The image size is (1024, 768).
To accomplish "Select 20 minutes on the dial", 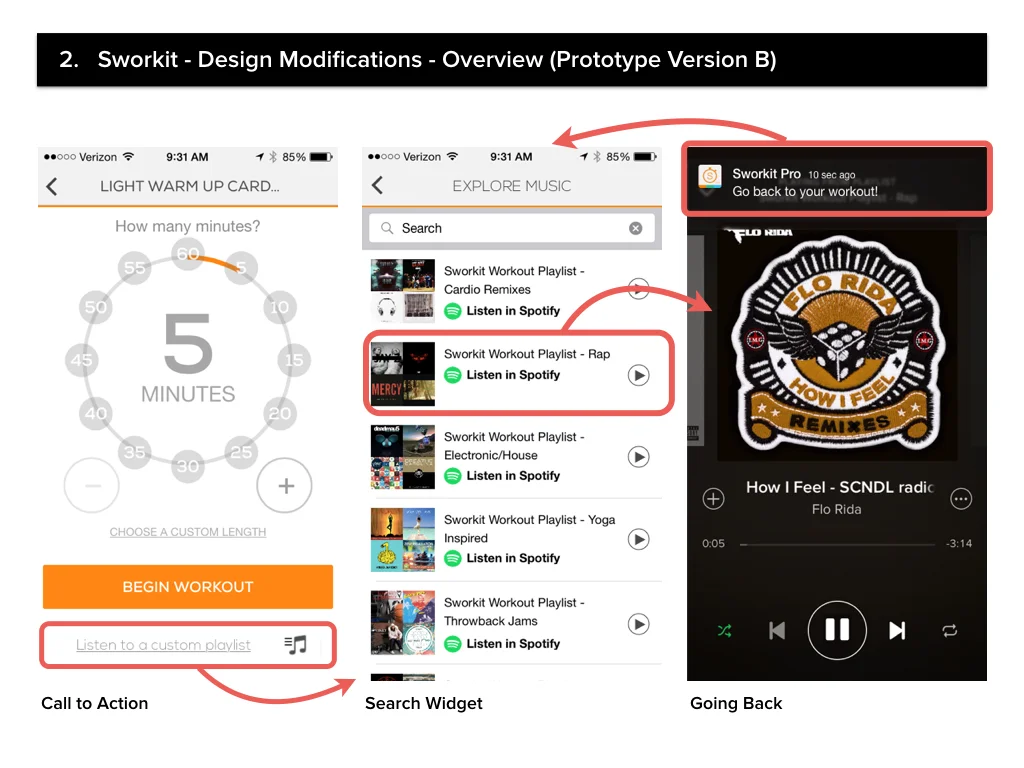I will [x=280, y=413].
